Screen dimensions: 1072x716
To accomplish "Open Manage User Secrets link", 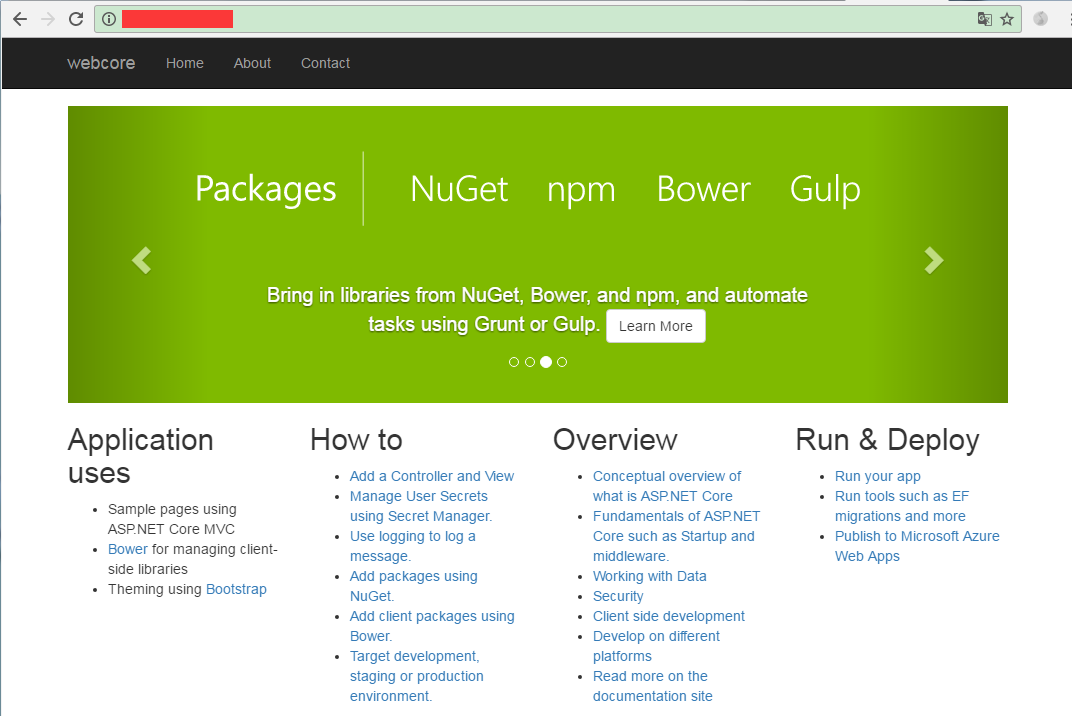I will click(421, 506).
